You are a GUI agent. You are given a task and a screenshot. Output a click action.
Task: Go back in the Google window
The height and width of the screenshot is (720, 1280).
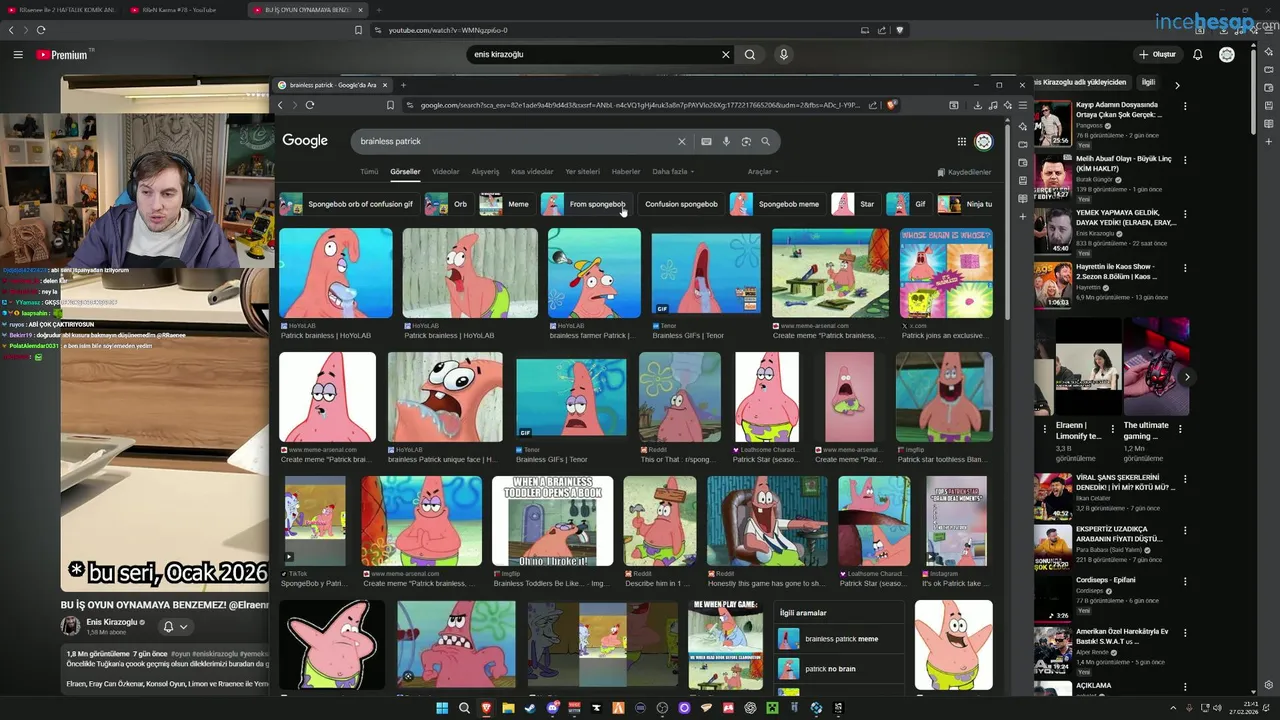(280, 105)
